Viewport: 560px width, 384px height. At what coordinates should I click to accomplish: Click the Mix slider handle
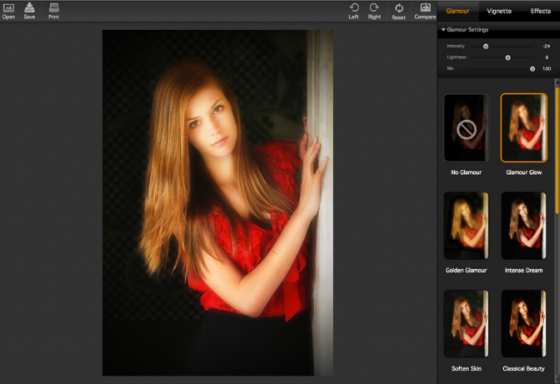(x=532, y=69)
